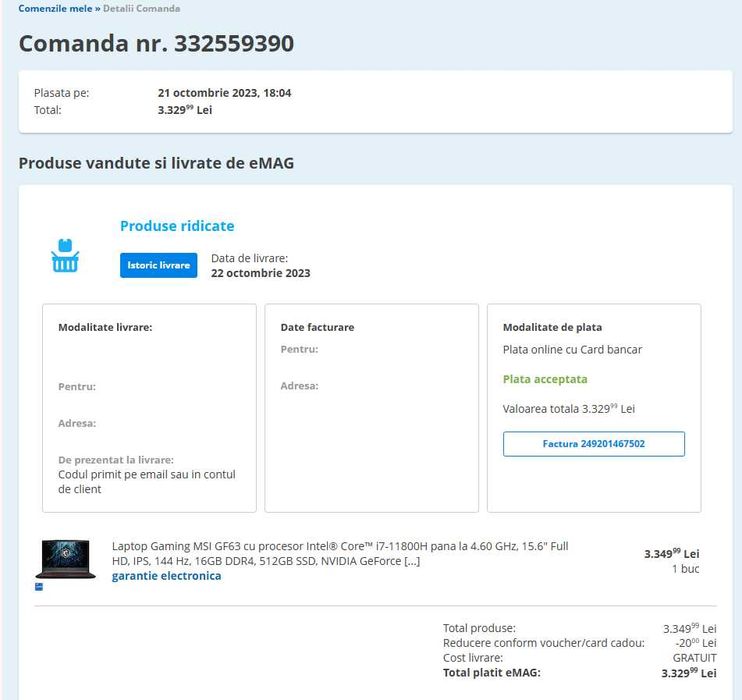Click the De prezentat la livrare label

tap(116, 460)
